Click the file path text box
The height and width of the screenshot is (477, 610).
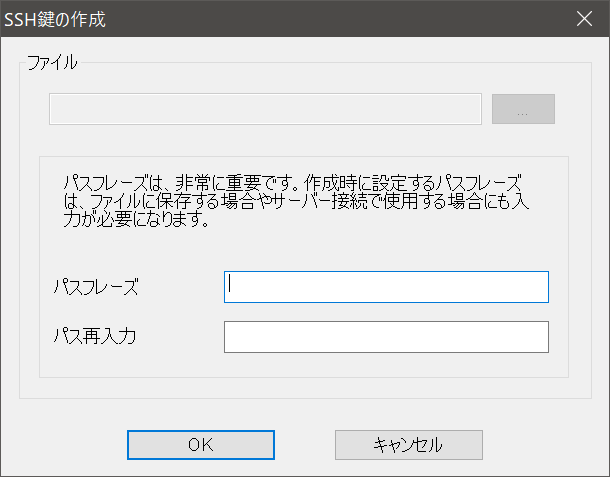pos(265,109)
